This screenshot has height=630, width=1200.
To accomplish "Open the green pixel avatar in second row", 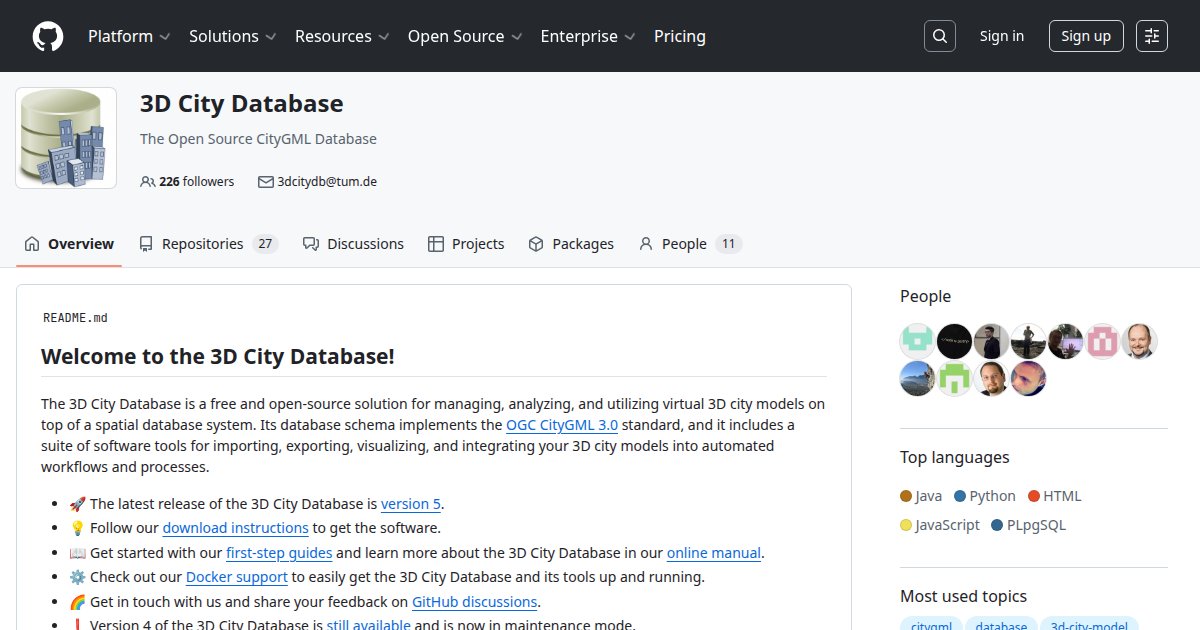I will pyautogui.click(x=954, y=378).
